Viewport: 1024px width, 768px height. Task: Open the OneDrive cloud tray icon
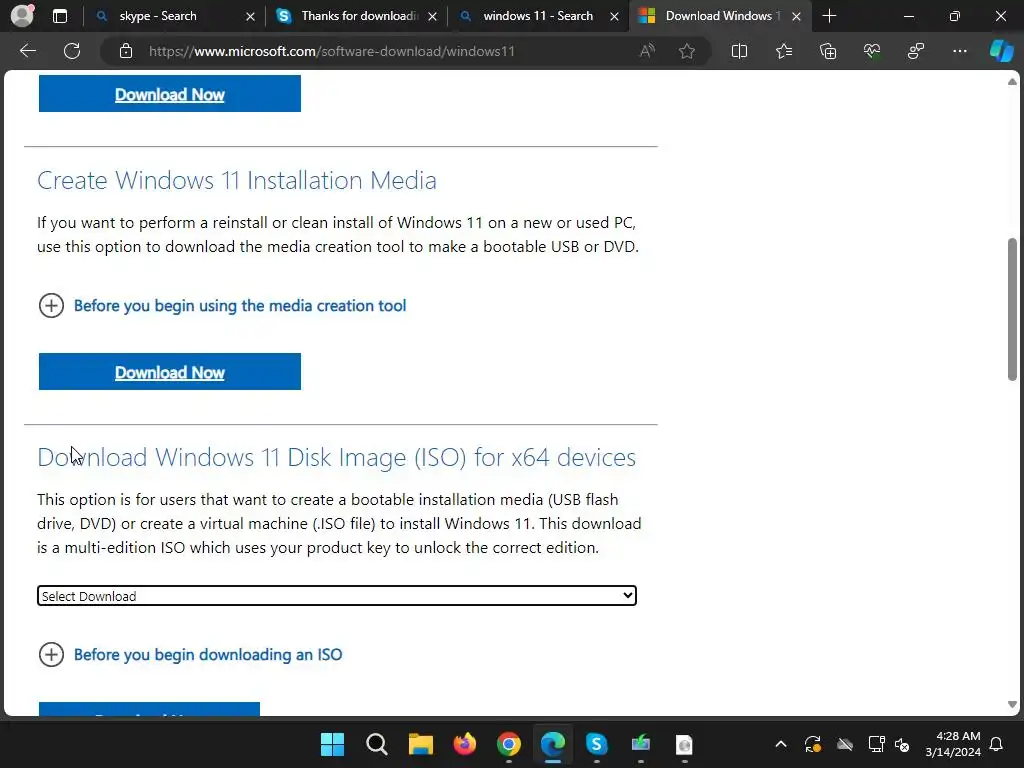pos(845,744)
